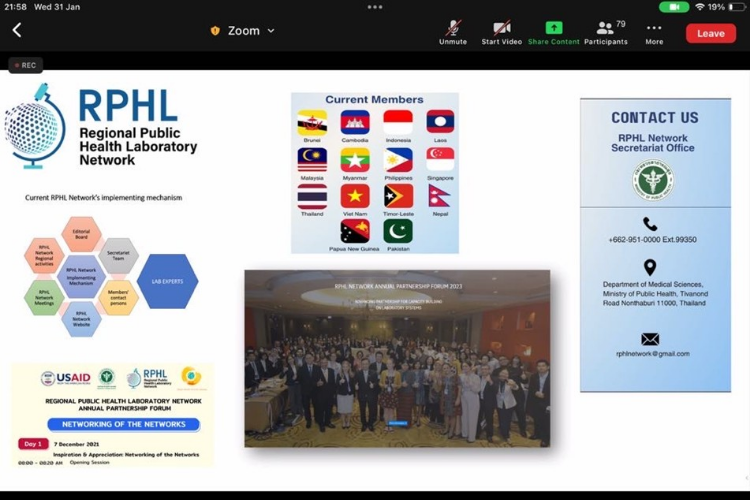This screenshot has width=750, height=500.
Task: Click the phone icon in Contact Us
Action: 650,224
